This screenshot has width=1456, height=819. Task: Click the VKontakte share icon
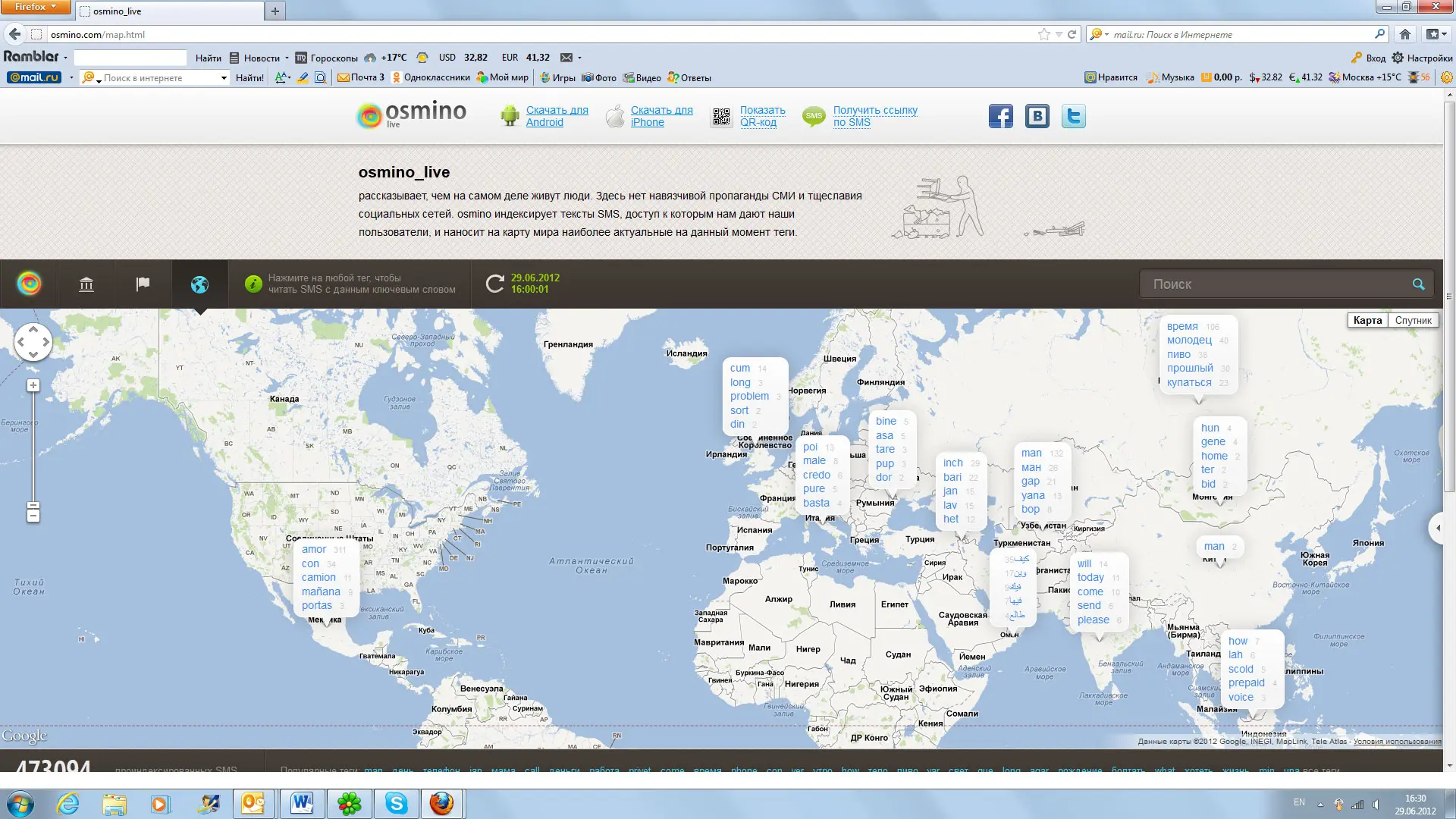[x=1037, y=116]
